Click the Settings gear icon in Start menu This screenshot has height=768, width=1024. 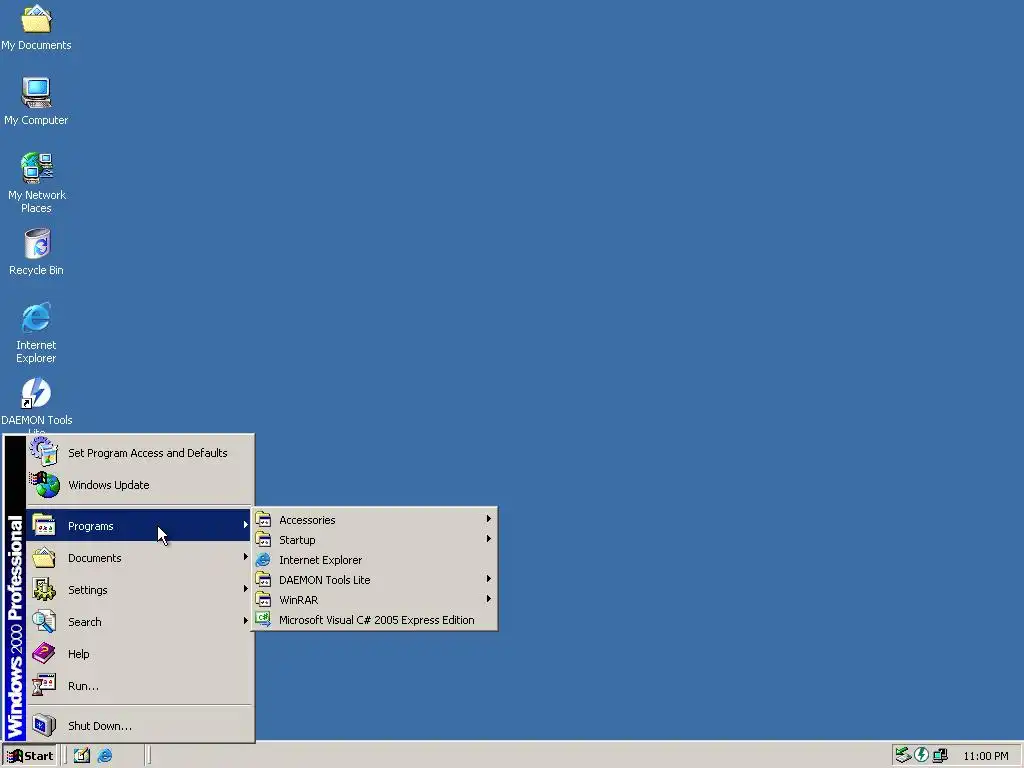pos(44,589)
